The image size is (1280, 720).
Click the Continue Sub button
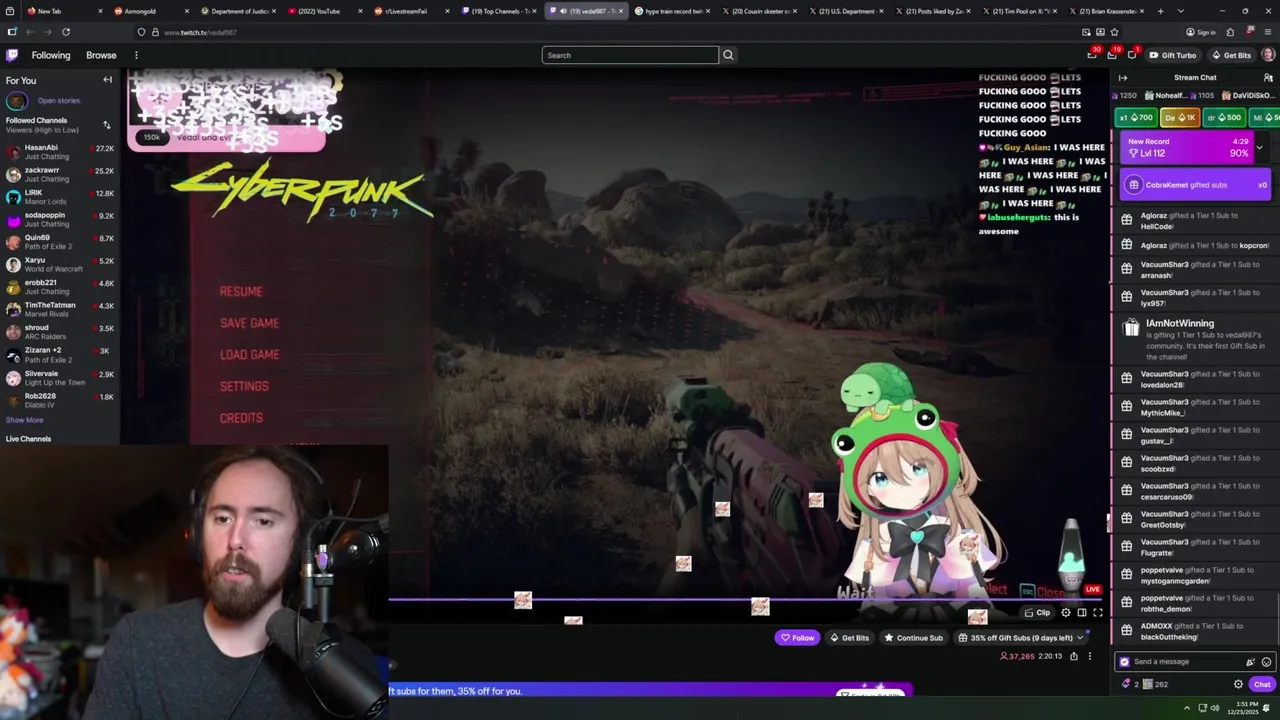click(913, 638)
